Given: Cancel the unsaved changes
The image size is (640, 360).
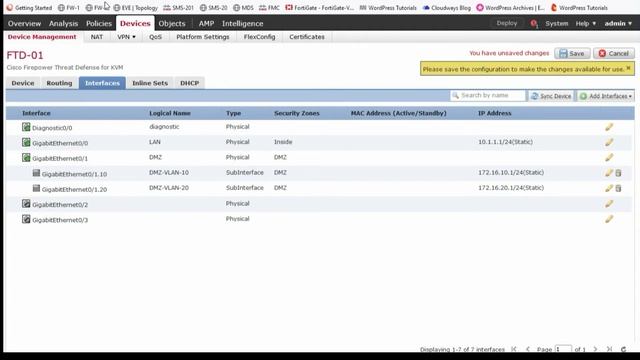Looking at the screenshot, I should 614,53.
